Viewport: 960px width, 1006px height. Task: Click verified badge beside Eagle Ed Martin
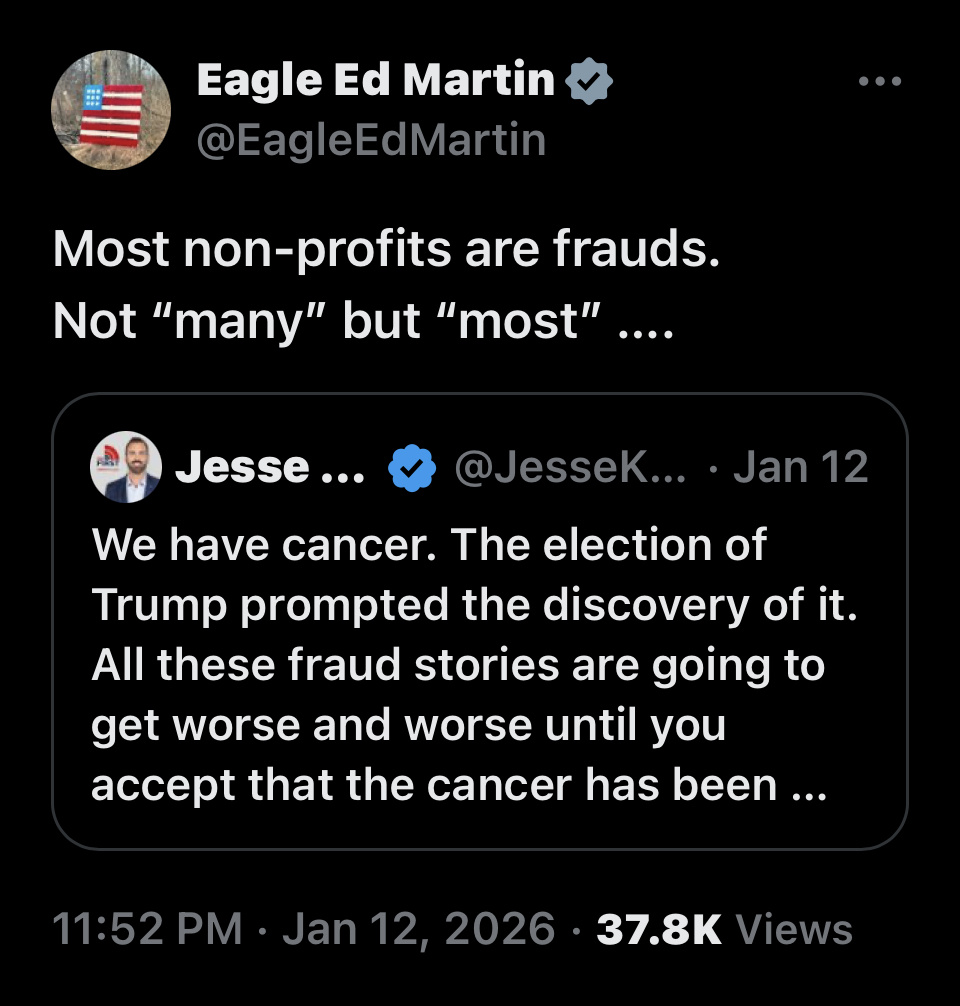click(590, 80)
